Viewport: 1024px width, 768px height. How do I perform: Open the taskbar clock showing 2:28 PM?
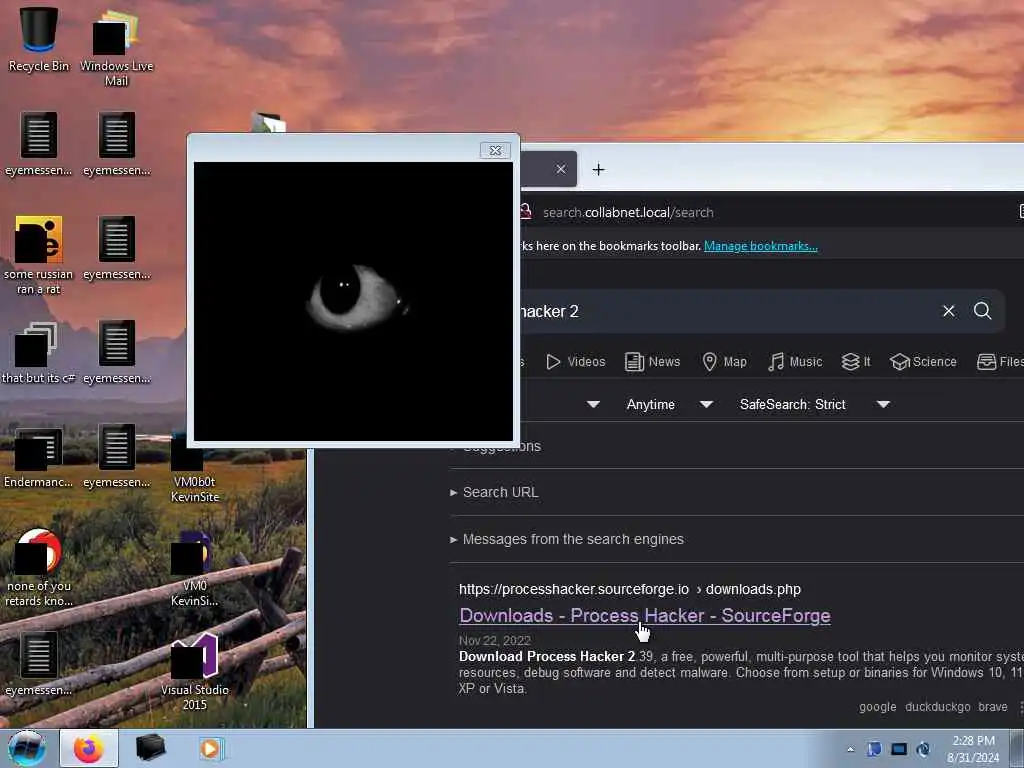973,749
